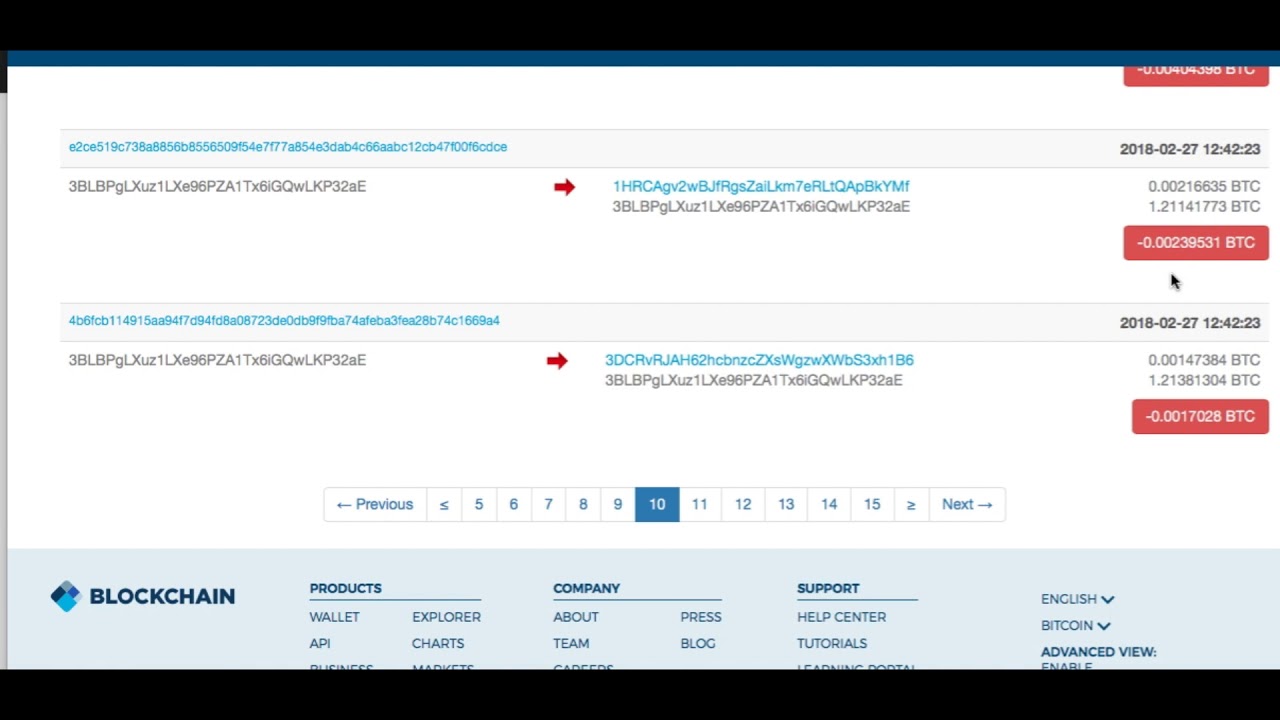
Task: Jump to first pages with ≤ button
Action: [444, 505]
